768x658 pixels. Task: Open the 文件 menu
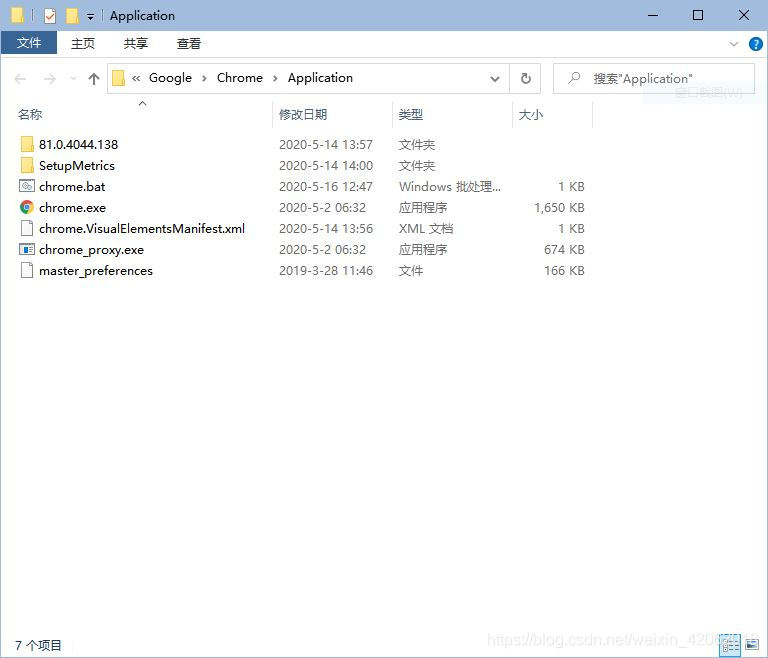tap(29, 43)
